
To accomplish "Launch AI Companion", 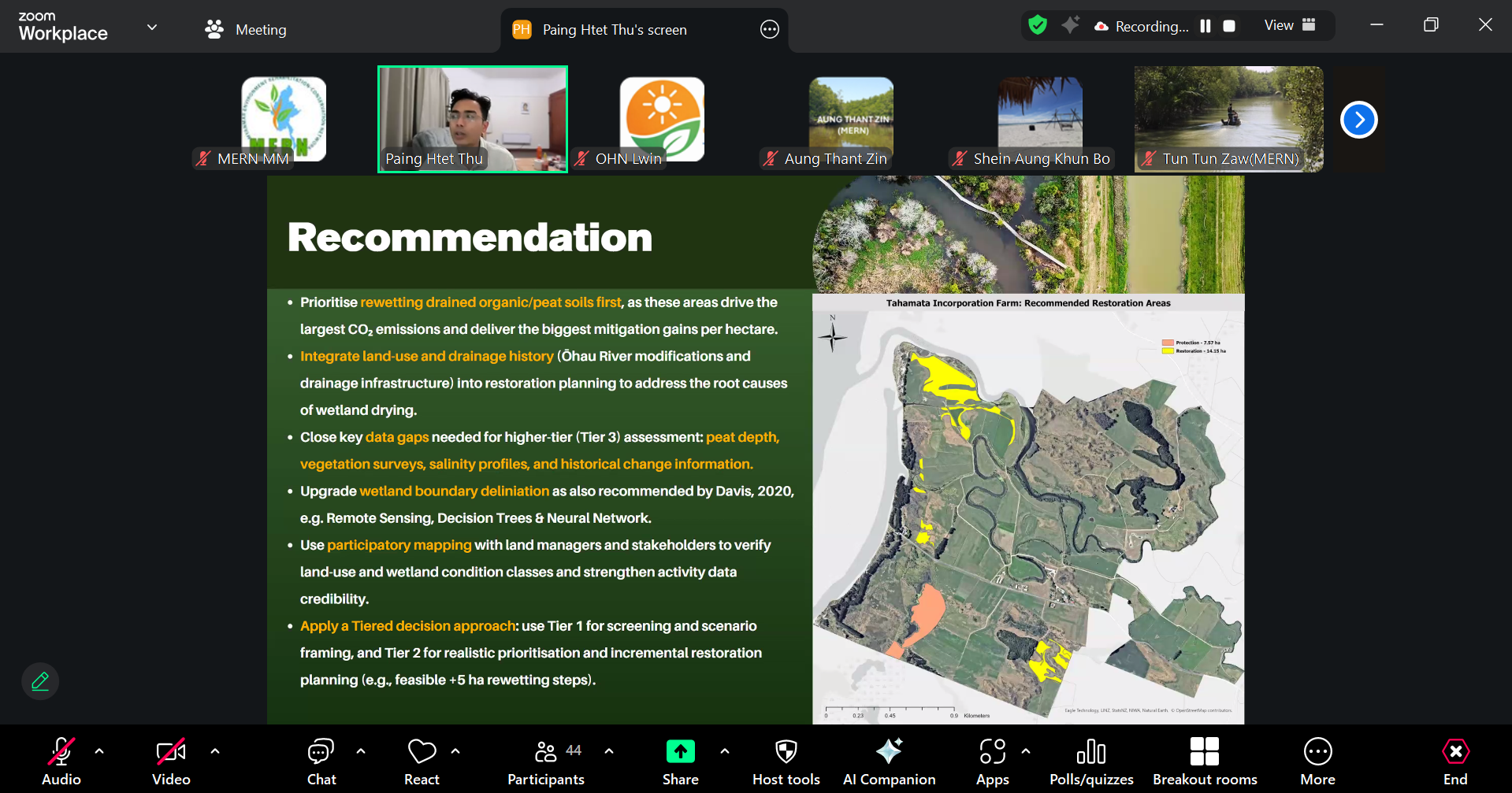I will click(889, 762).
